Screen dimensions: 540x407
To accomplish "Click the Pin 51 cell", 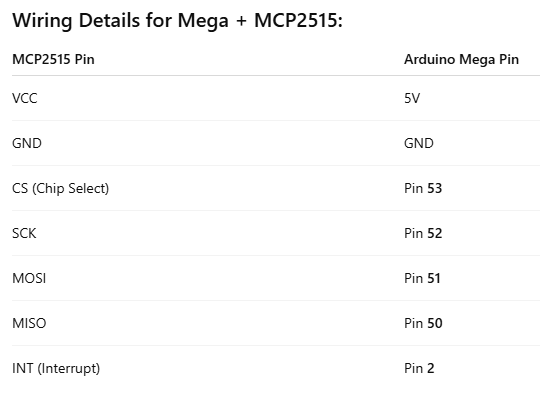I will click(x=422, y=278).
